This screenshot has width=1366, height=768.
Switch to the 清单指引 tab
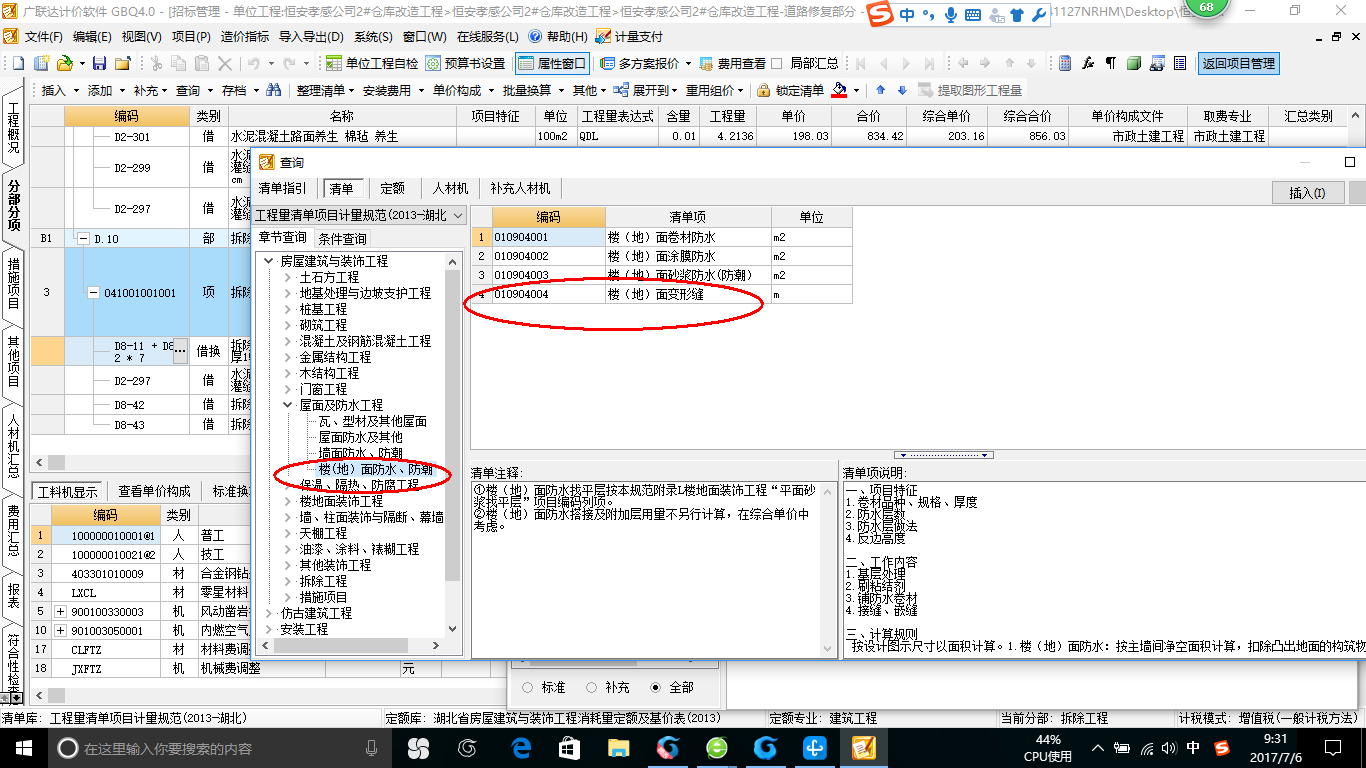coord(283,188)
